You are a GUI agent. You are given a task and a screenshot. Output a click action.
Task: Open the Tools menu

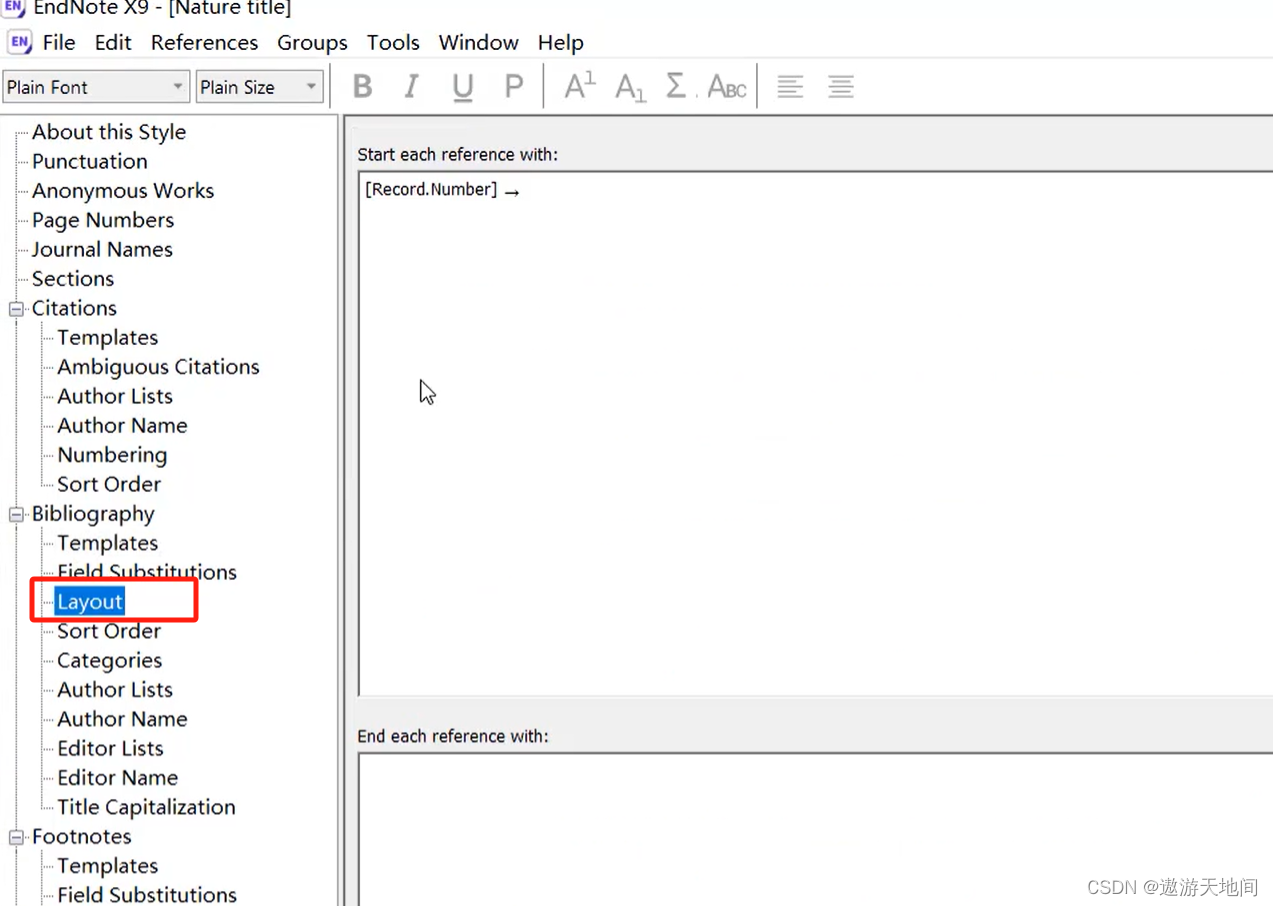(393, 43)
